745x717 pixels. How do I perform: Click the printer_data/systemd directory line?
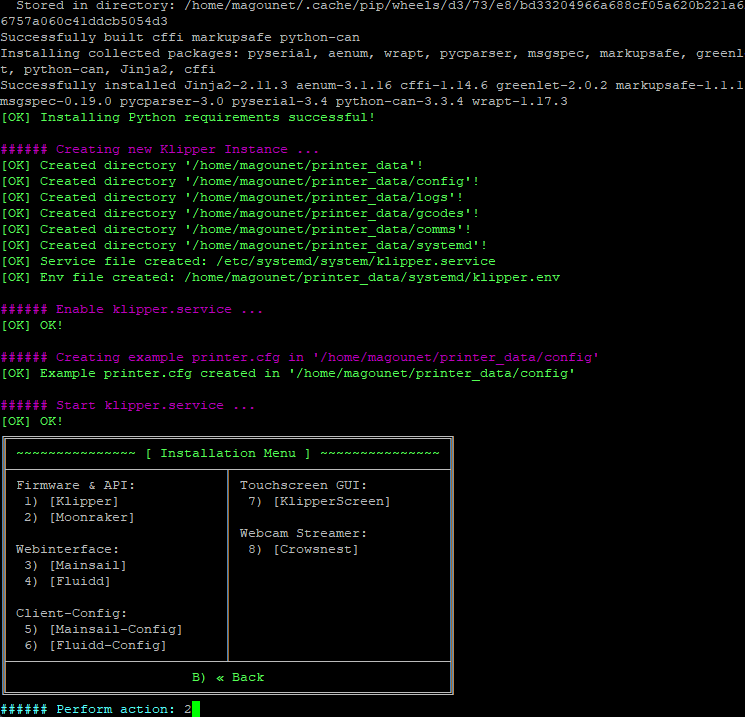[244, 245]
